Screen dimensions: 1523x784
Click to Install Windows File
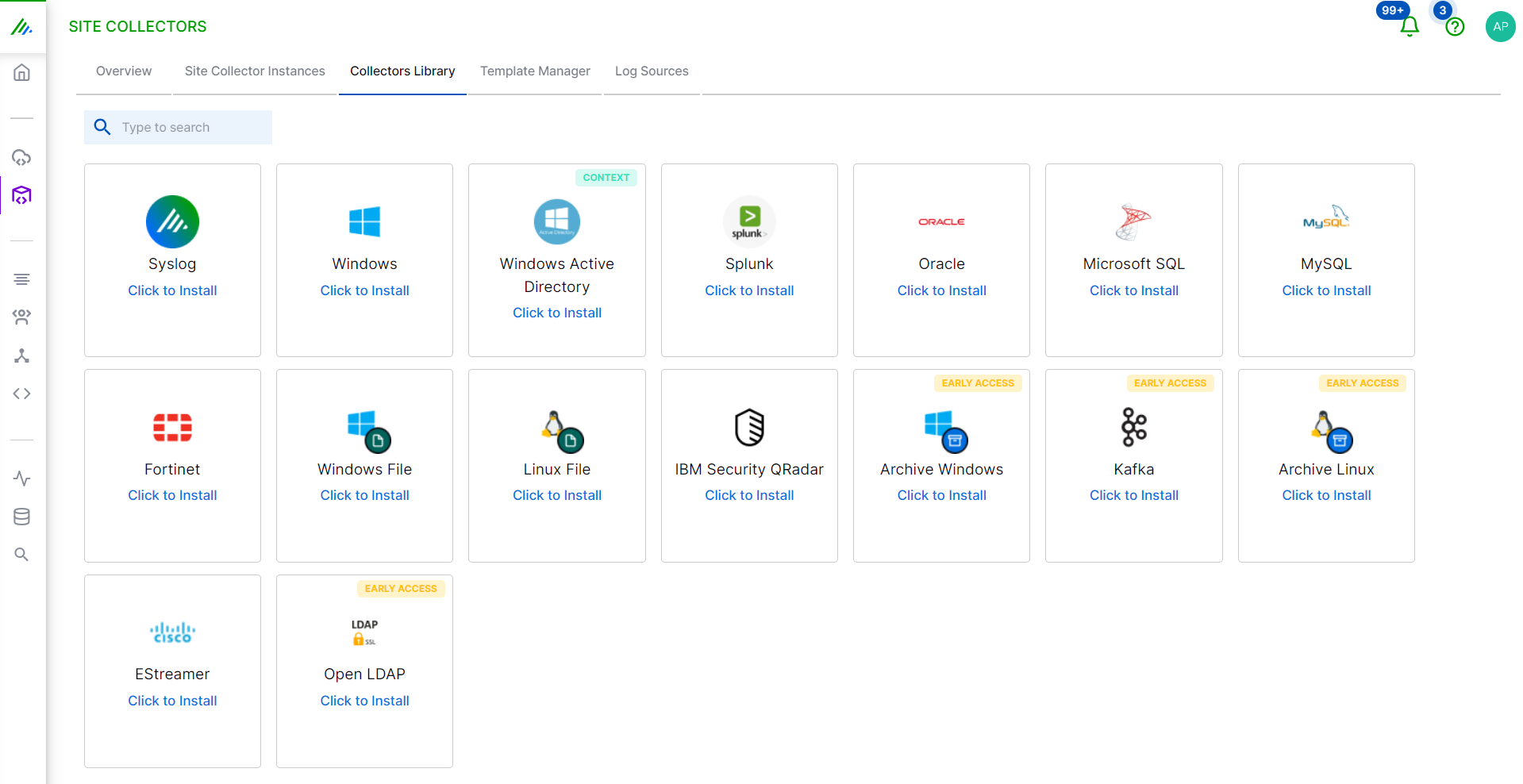pos(365,495)
